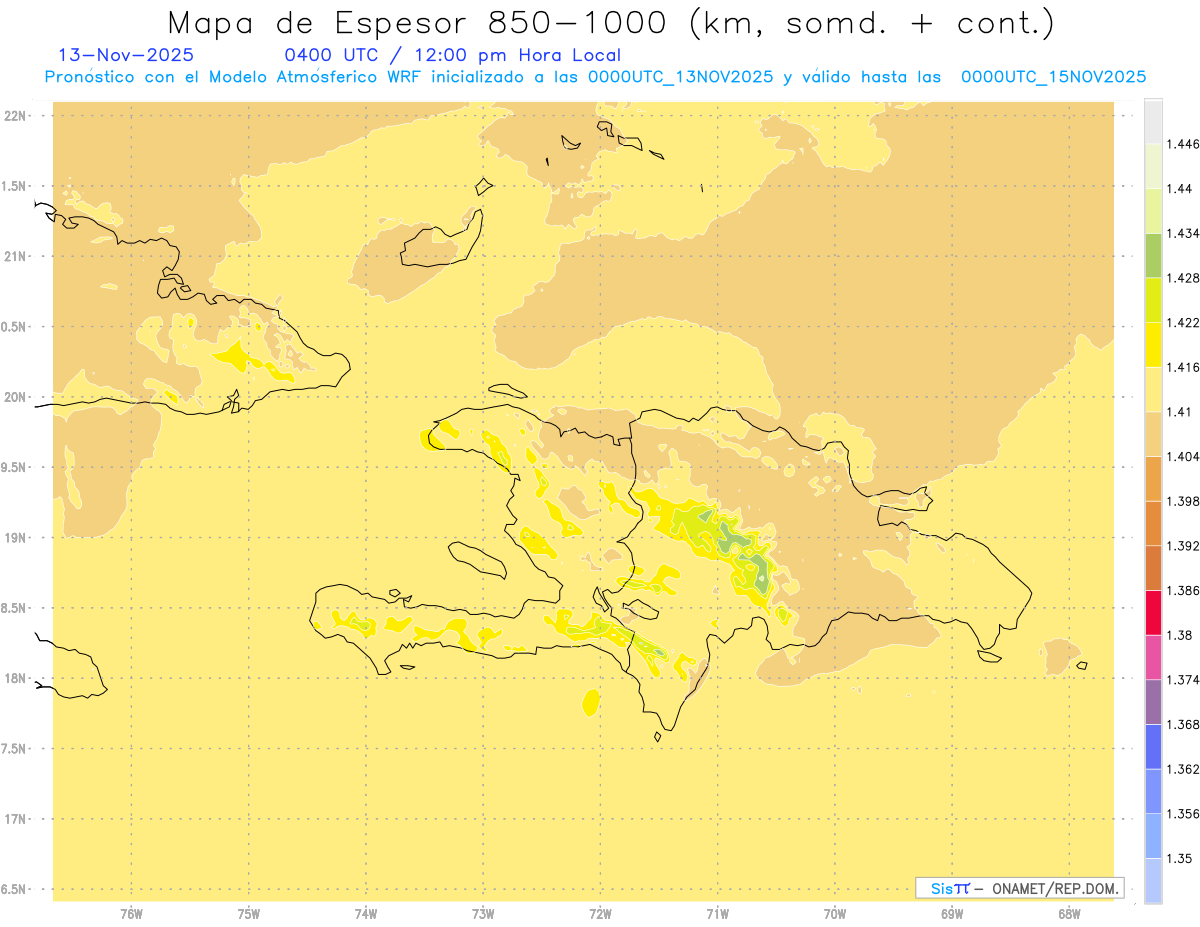Click legend value '1.35'
This screenshot has height=927, width=1200.
(1180, 858)
